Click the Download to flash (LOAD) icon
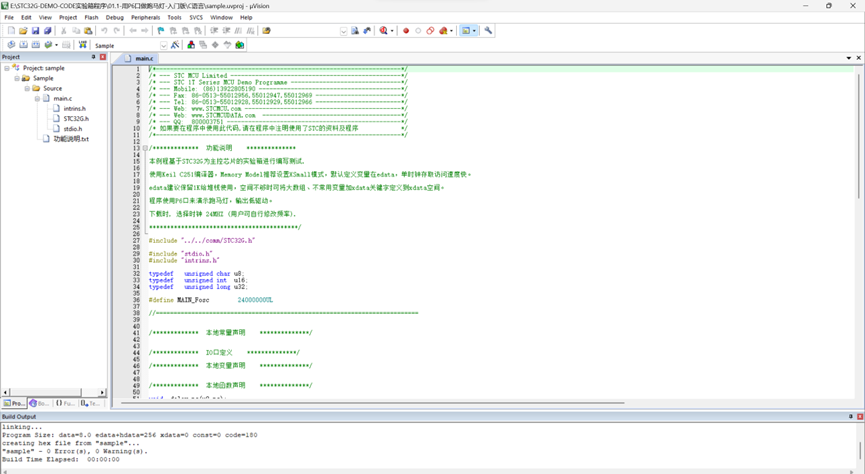 [x=83, y=45]
